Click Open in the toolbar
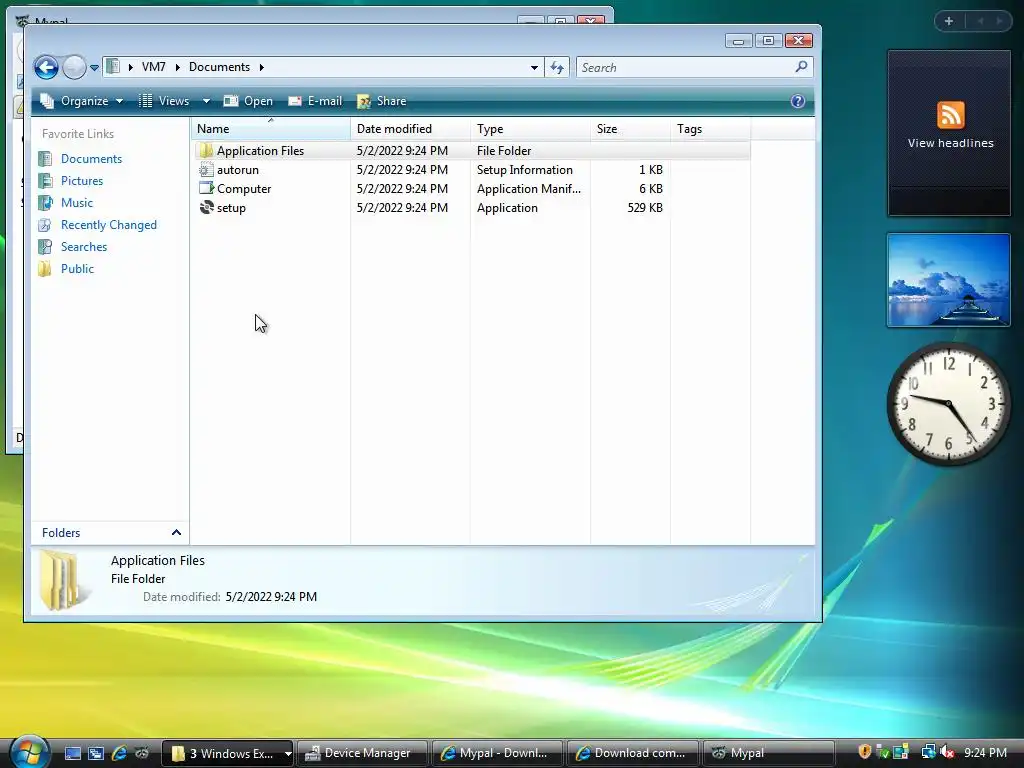Viewport: 1024px width, 768px height. [248, 101]
